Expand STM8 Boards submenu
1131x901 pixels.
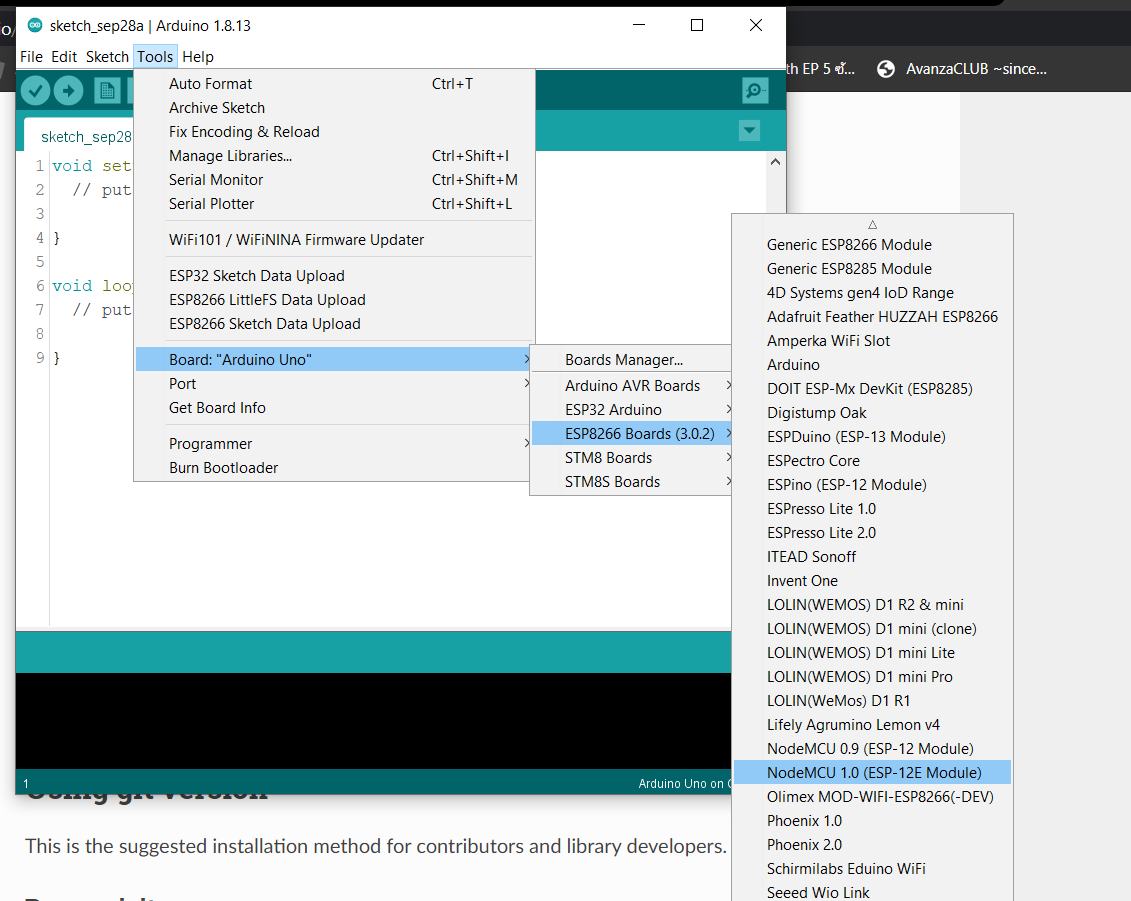[x=632, y=457]
